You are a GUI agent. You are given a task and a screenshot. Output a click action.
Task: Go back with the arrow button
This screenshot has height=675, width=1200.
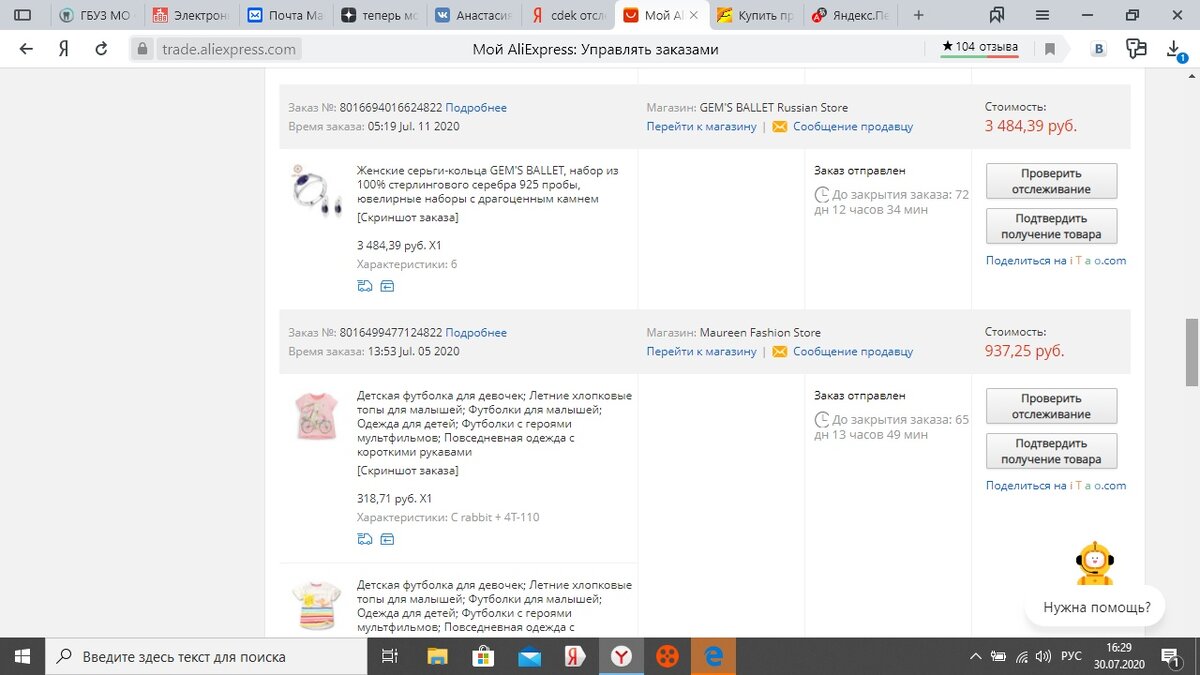pyautogui.click(x=27, y=49)
